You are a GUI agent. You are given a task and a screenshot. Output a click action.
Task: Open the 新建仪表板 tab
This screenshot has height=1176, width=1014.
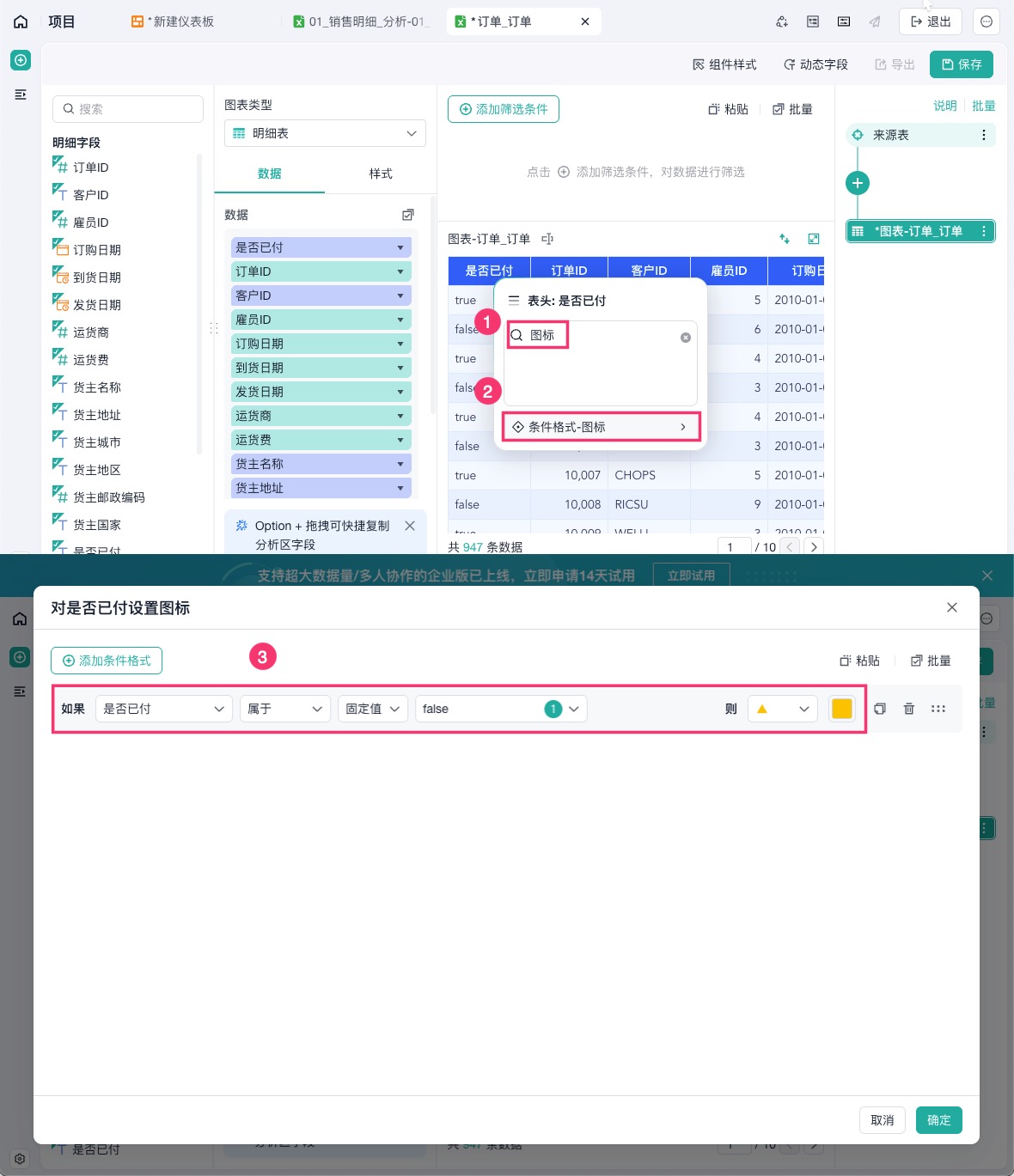pos(173,21)
